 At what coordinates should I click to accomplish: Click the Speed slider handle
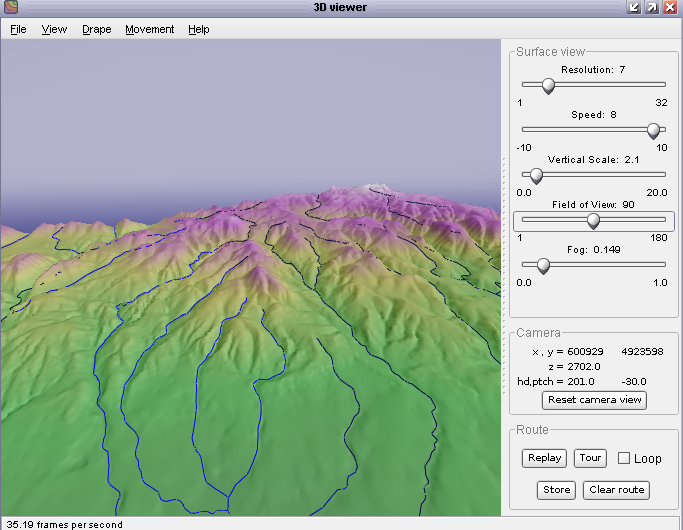pos(653,131)
